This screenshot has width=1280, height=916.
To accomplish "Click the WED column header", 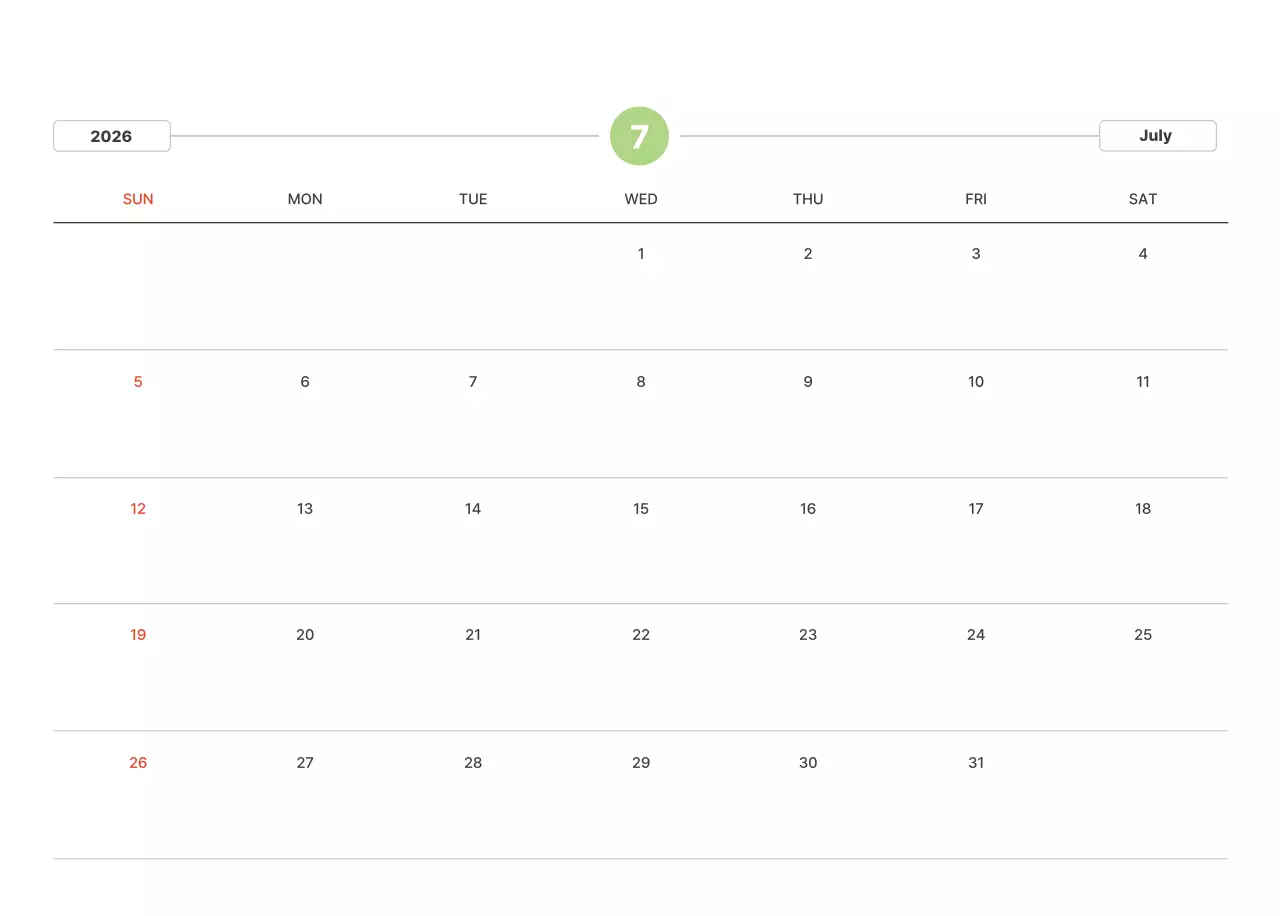I will 641,199.
